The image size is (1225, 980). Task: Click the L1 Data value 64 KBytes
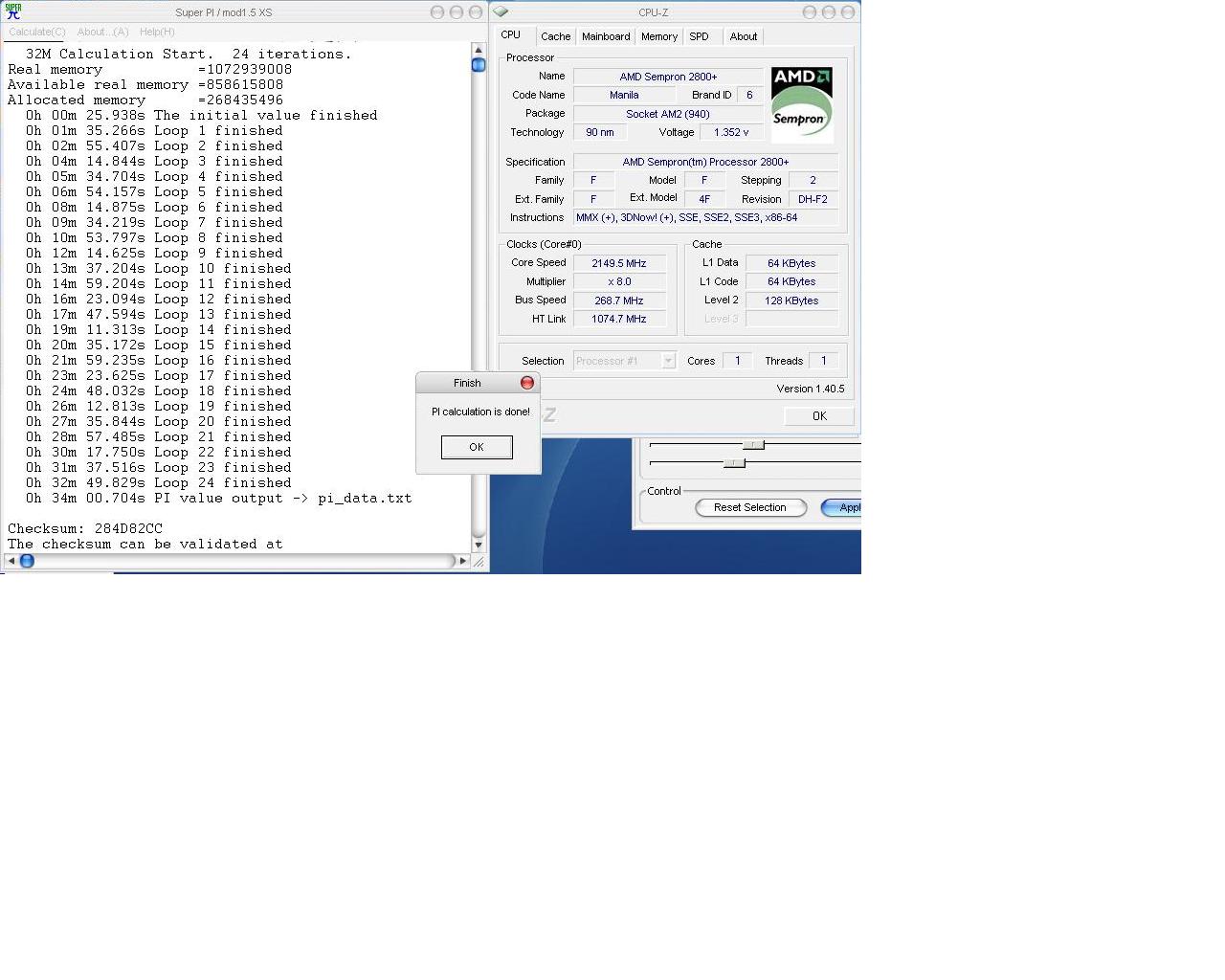point(791,263)
